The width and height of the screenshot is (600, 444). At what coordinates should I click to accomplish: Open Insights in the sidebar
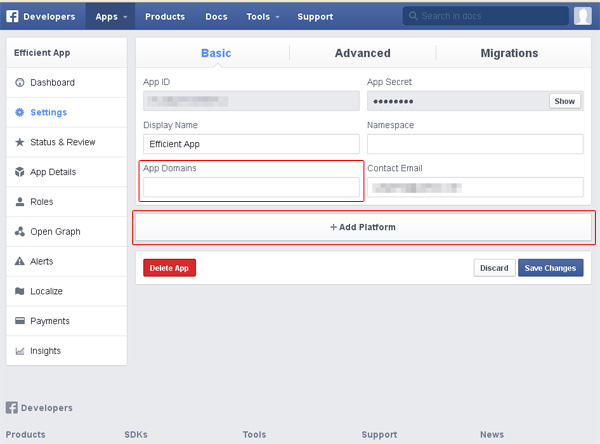pyautogui.click(x=67, y=351)
